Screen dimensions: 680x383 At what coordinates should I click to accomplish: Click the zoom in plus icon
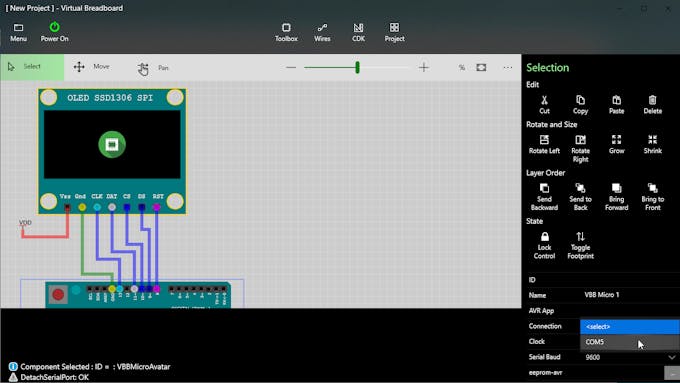[x=424, y=67]
